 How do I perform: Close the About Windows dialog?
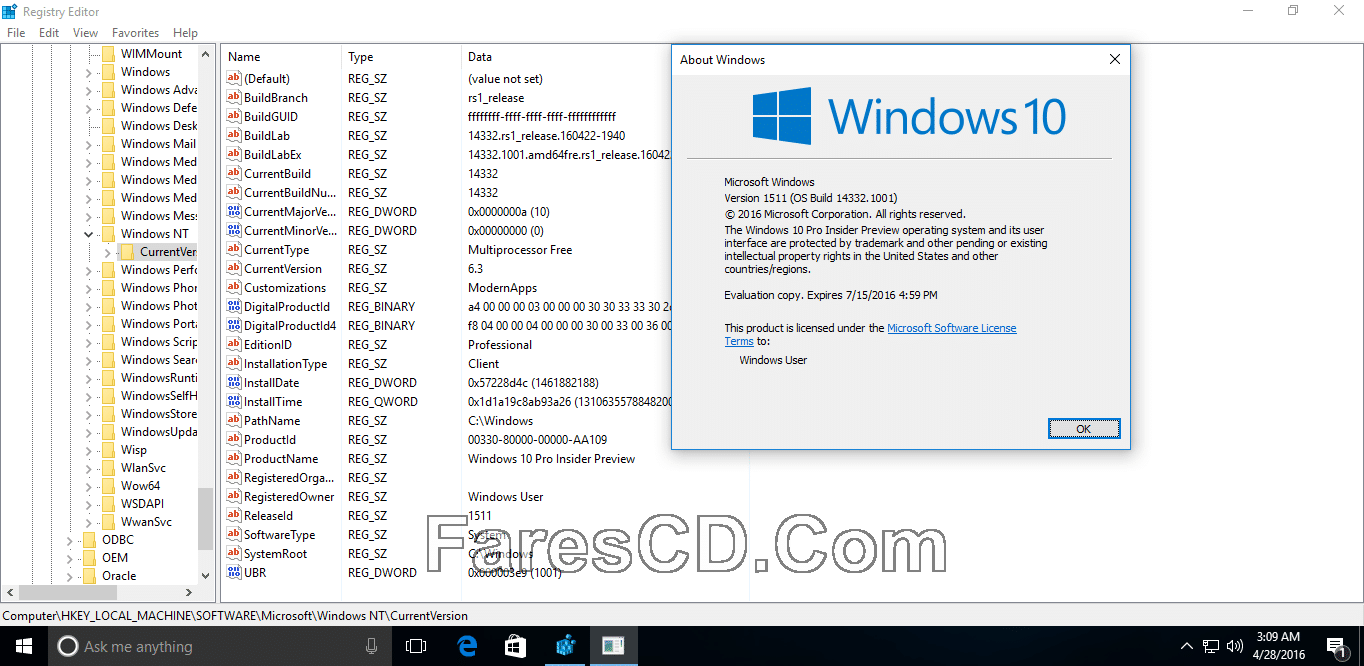(x=1114, y=60)
